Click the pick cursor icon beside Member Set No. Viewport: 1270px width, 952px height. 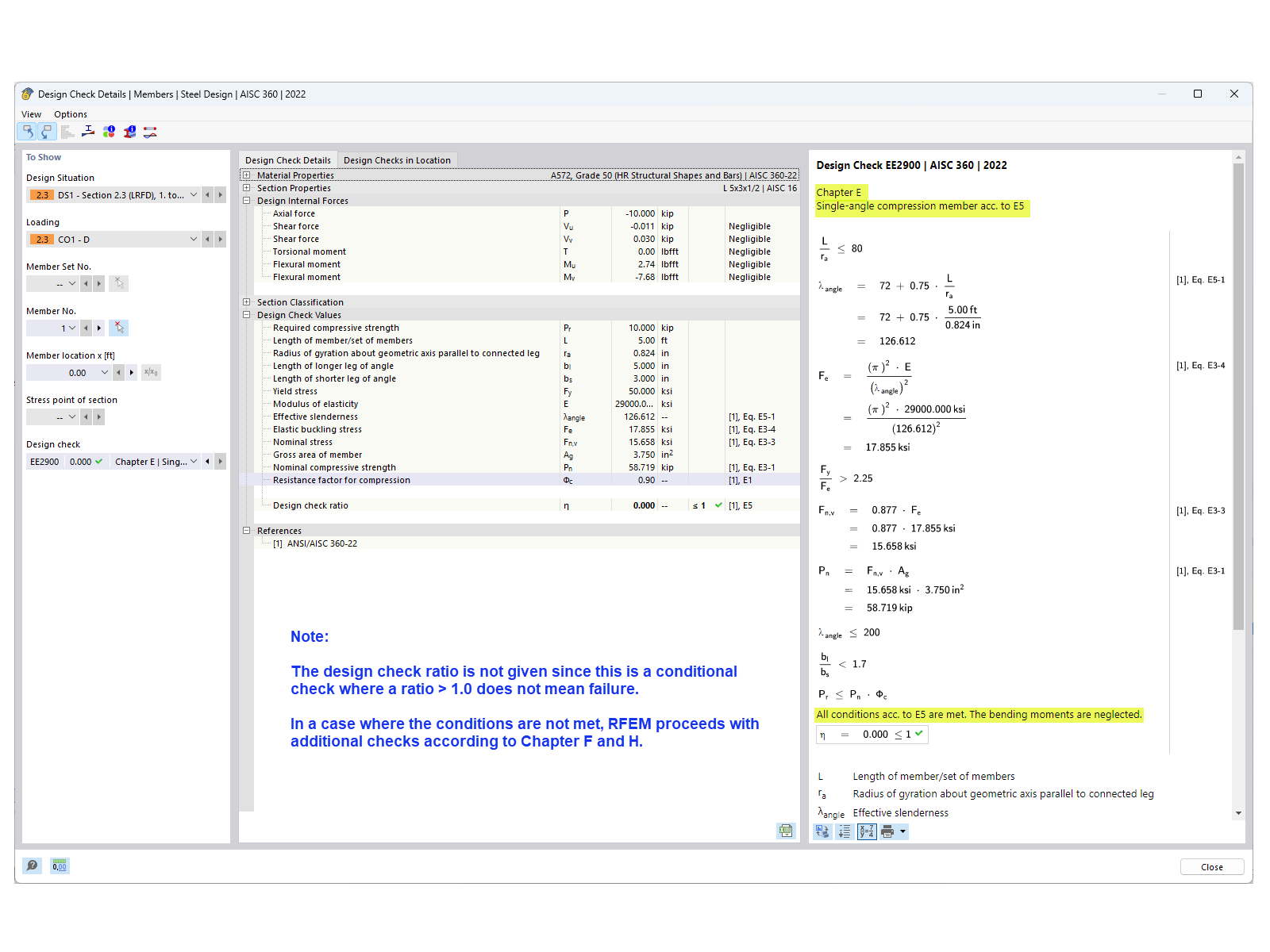point(118,283)
